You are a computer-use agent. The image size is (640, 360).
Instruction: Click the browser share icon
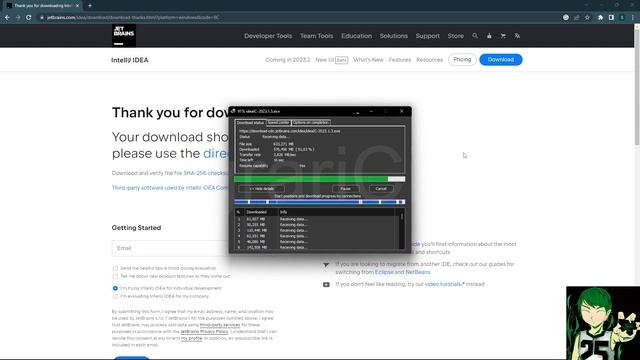(577, 18)
